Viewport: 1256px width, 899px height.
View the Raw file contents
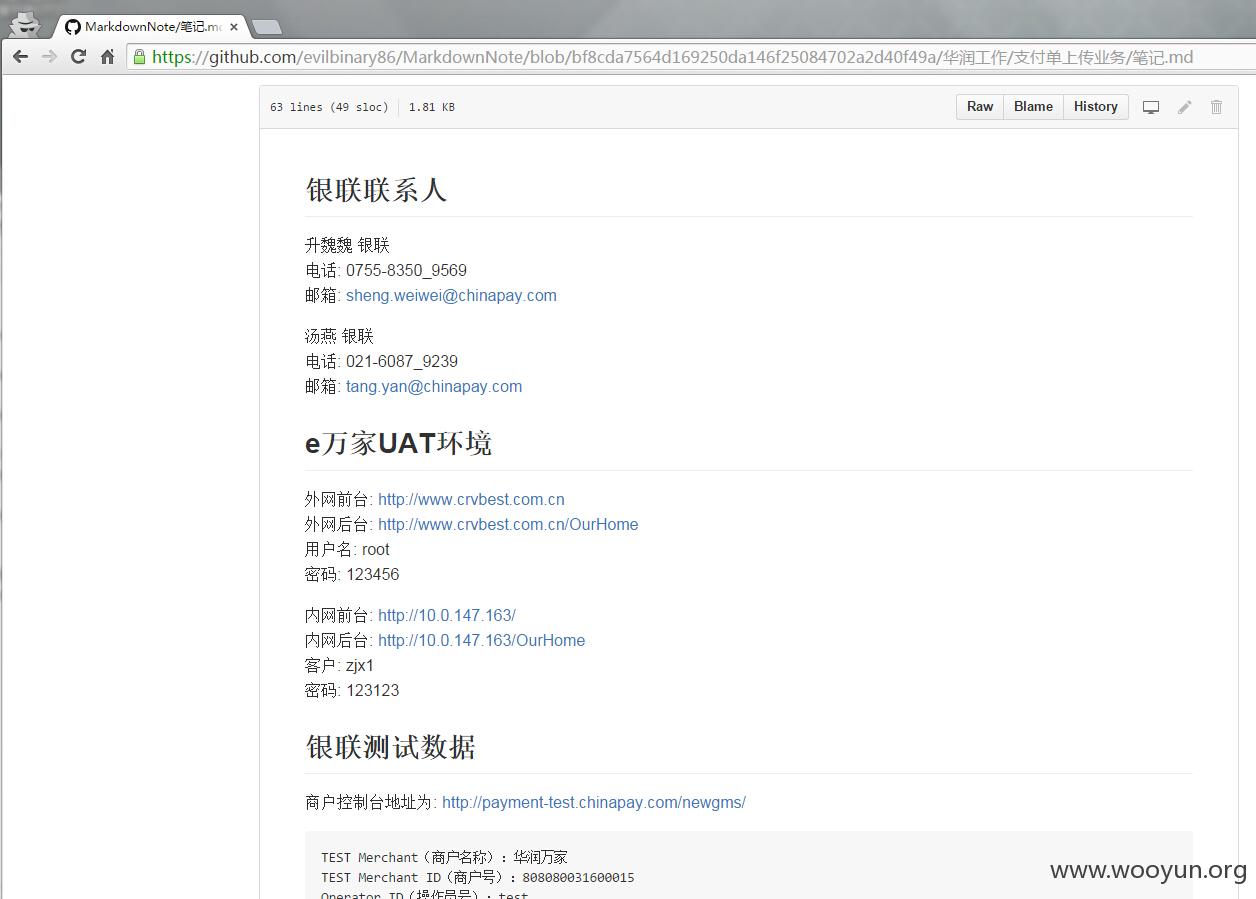point(980,107)
